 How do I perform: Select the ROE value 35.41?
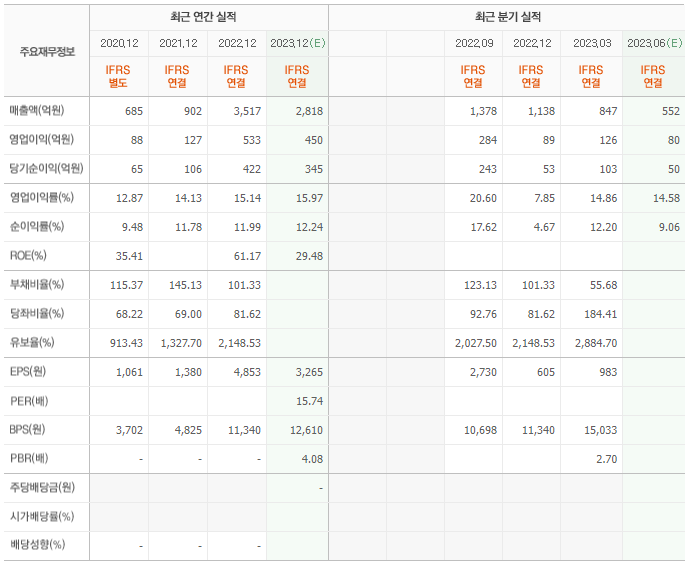click(129, 256)
